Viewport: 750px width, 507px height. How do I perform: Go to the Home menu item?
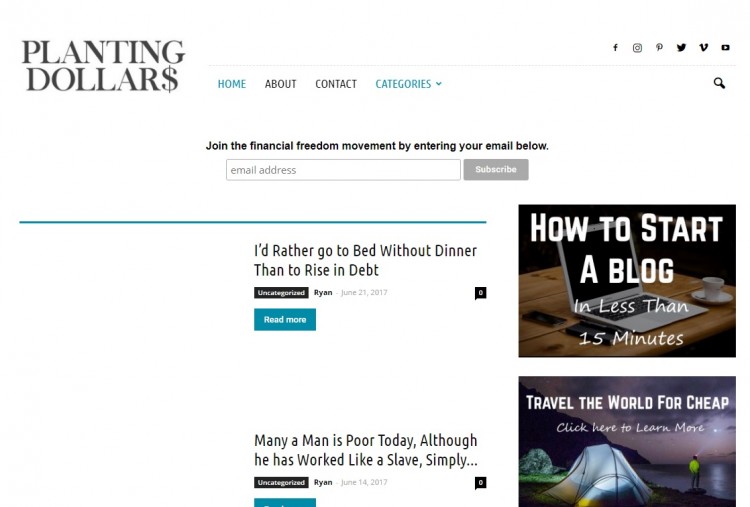click(x=232, y=84)
